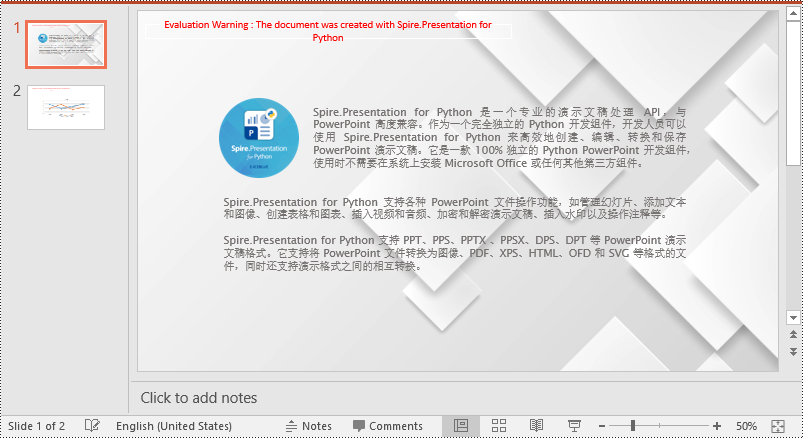Click scroll up arrow of slide pane
803x438 pixels.
(x=793, y=14)
